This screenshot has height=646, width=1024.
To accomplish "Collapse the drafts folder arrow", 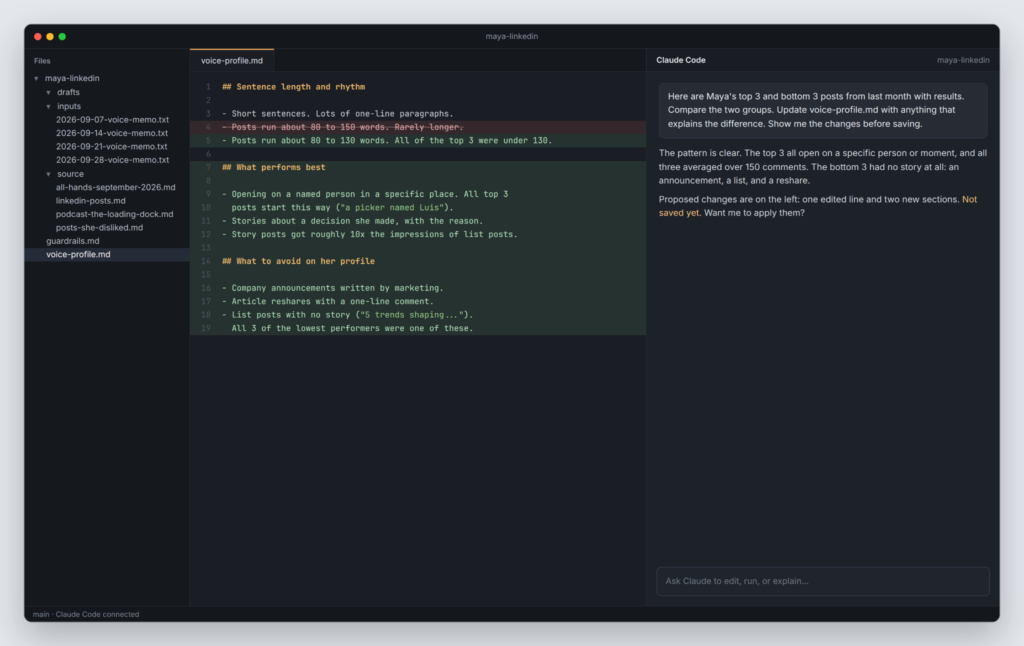I will [48, 93].
